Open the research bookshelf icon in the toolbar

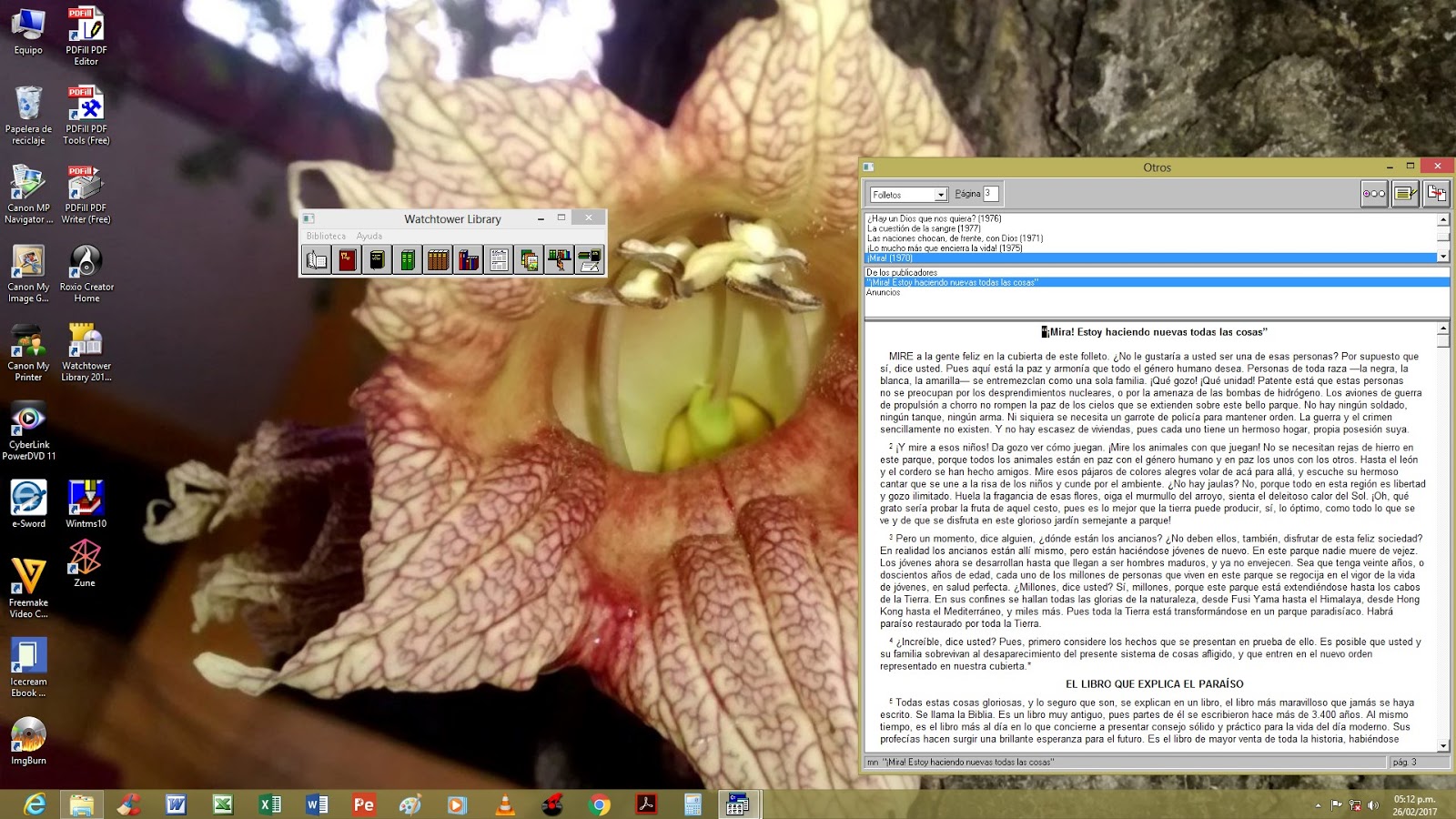point(561,259)
